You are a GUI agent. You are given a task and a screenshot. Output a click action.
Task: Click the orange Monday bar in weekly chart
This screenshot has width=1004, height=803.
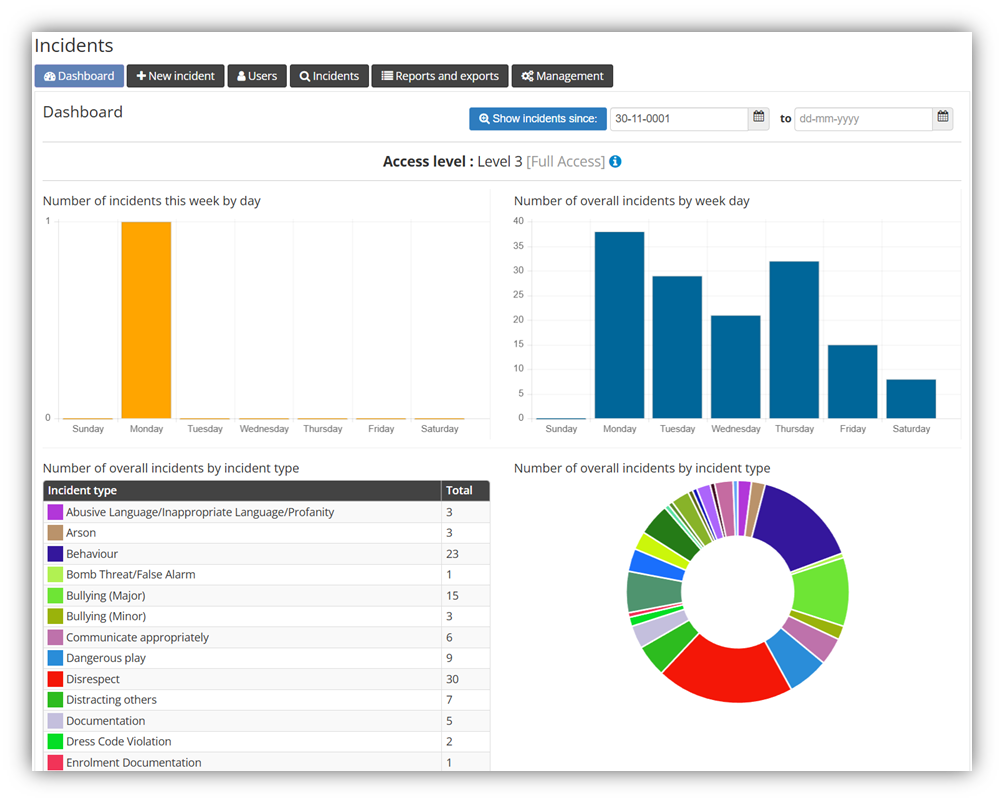(x=146, y=320)
